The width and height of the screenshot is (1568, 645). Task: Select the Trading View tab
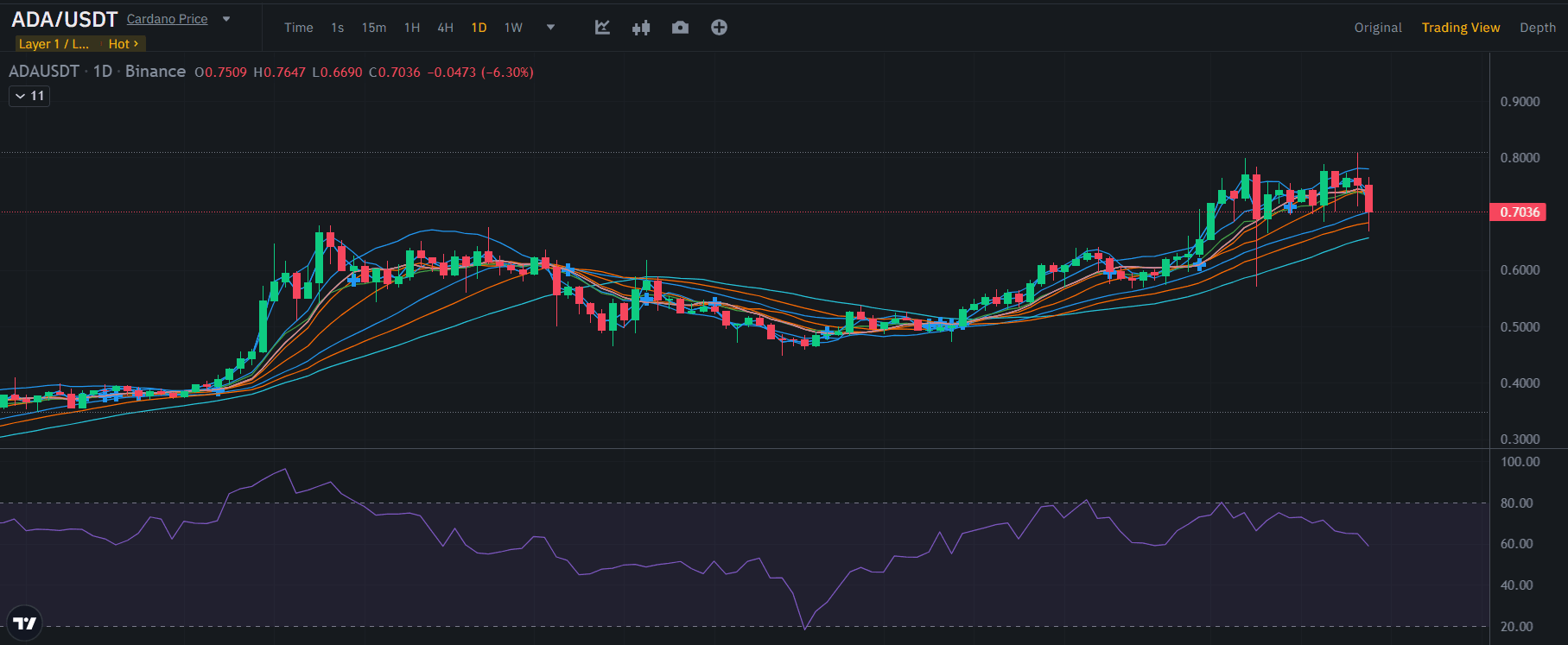pyautogui.click(x=1460, y=28)
